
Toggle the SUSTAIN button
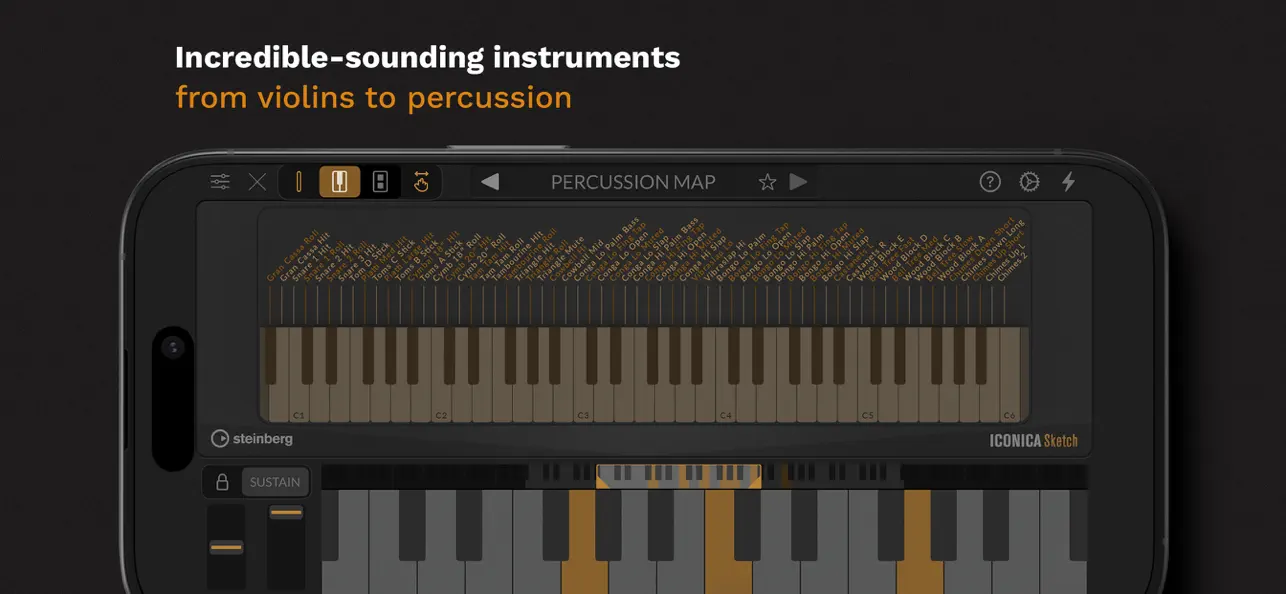pyautogui.click(x=275, y=482)
